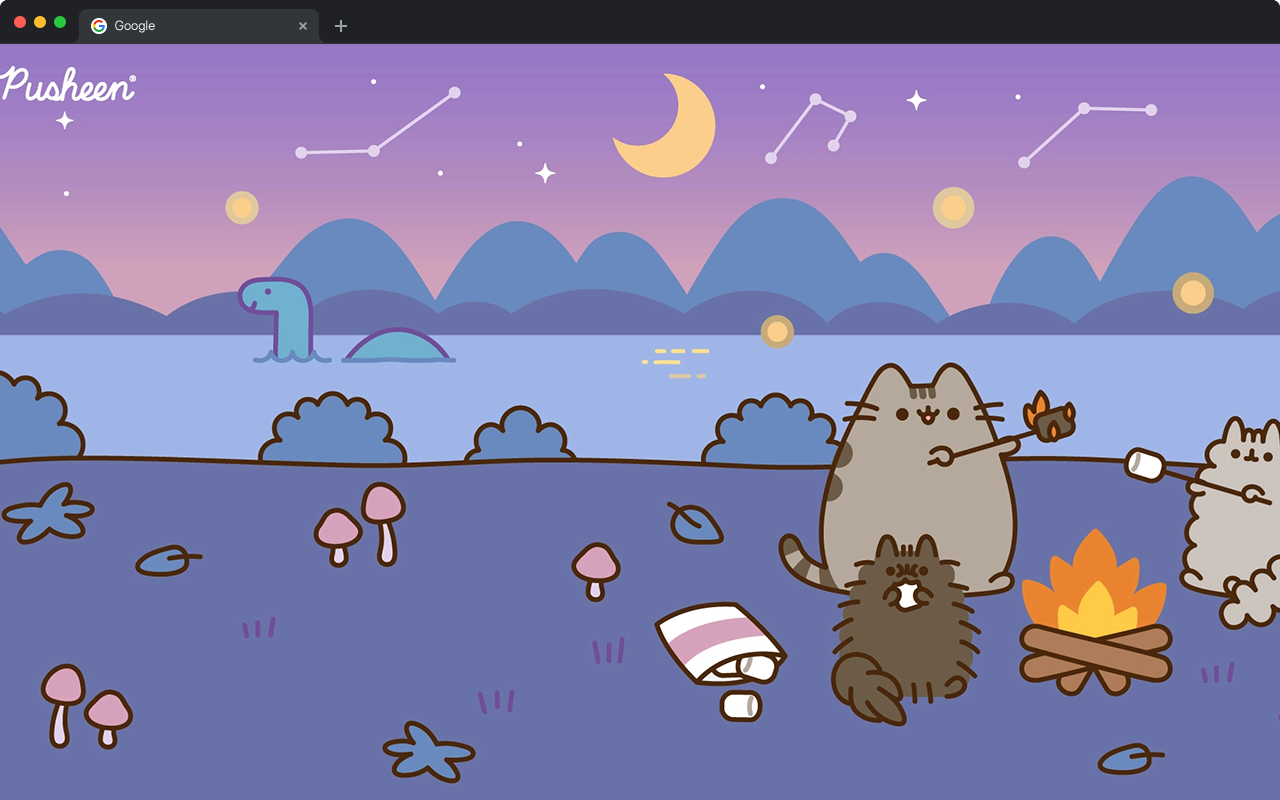Click the yellow crescent moon
The width and height of the screenshot is (1280, 800).
coord(672,128)
